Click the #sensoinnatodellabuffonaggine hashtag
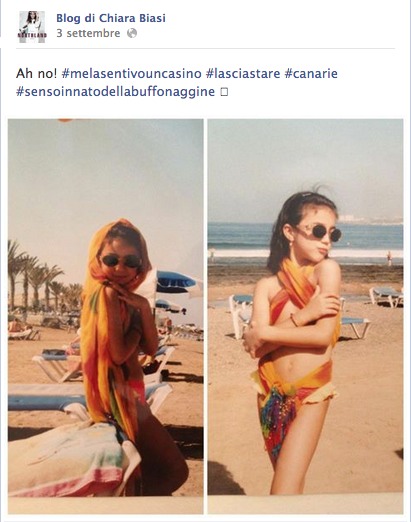The image size is (411, 522). [115, 91]
